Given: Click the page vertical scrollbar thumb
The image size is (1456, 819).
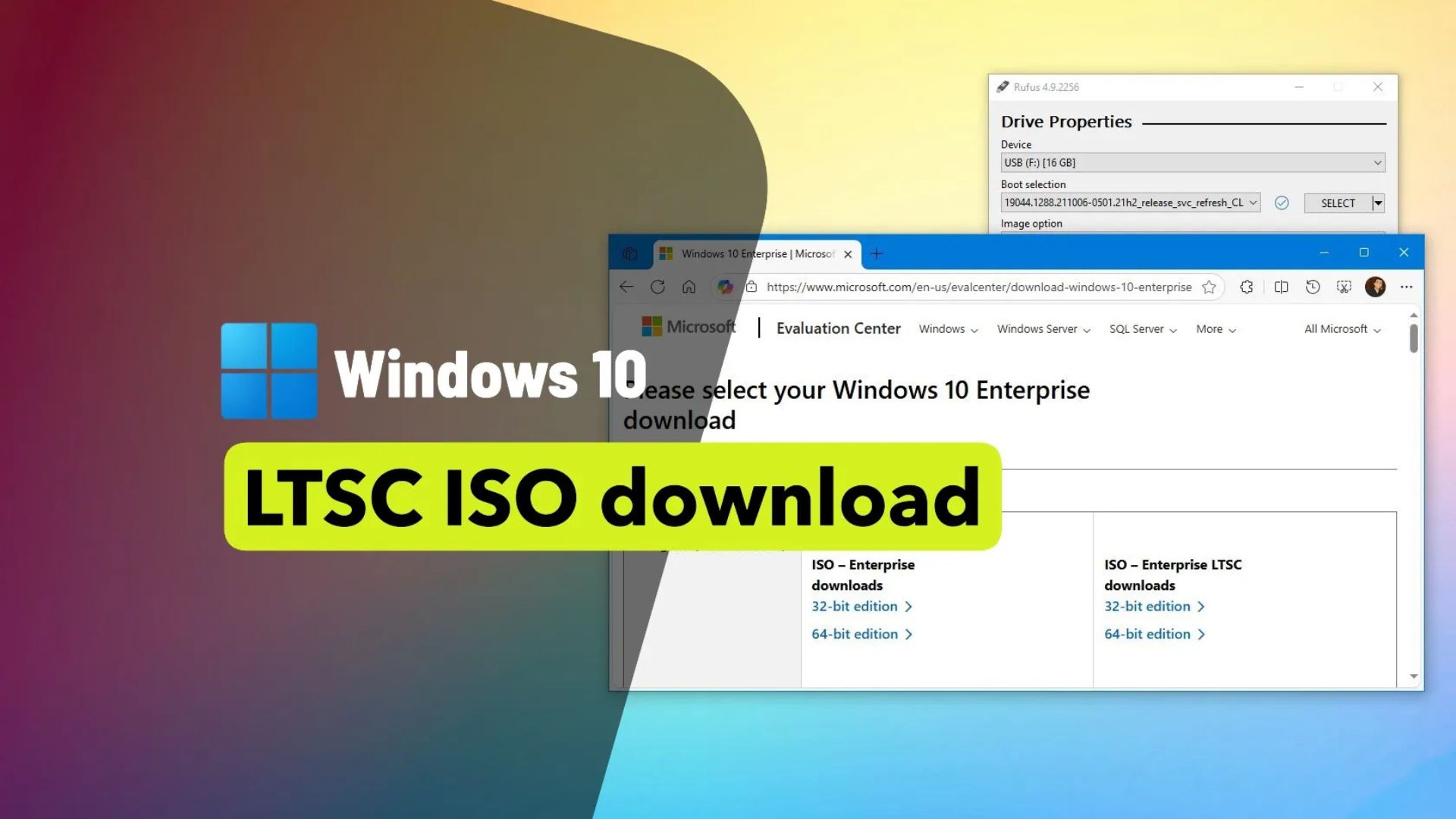Looking at the screenshot, I should tap(1414, 338).
